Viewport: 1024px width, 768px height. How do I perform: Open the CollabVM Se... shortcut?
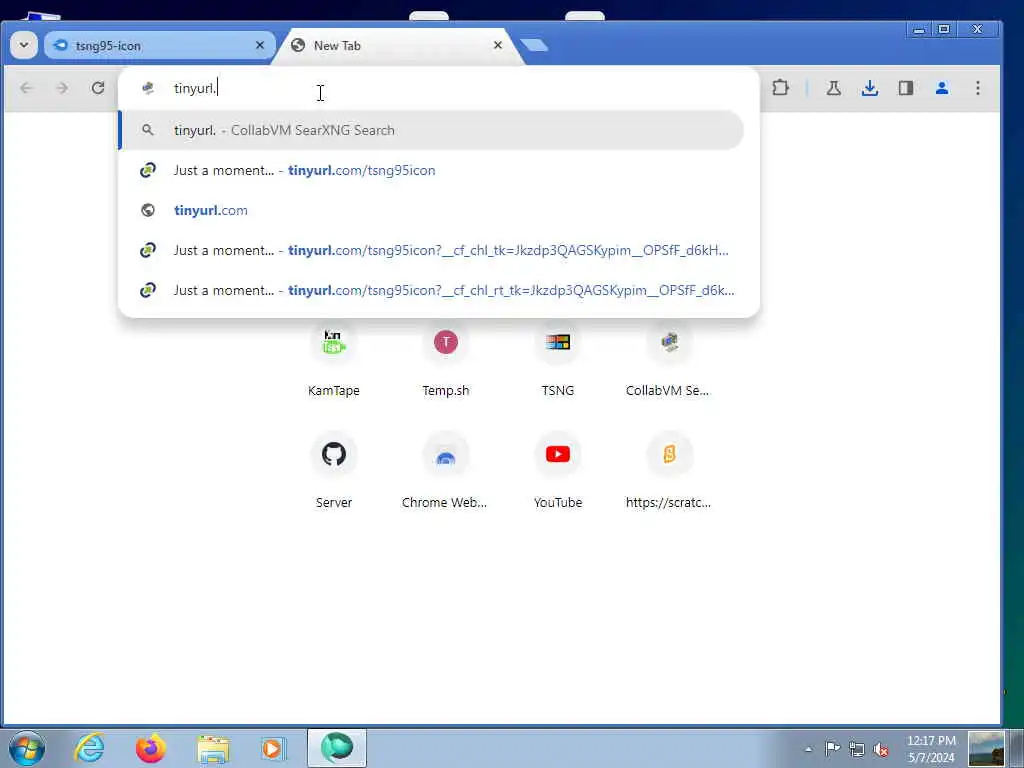pos(668,359)
